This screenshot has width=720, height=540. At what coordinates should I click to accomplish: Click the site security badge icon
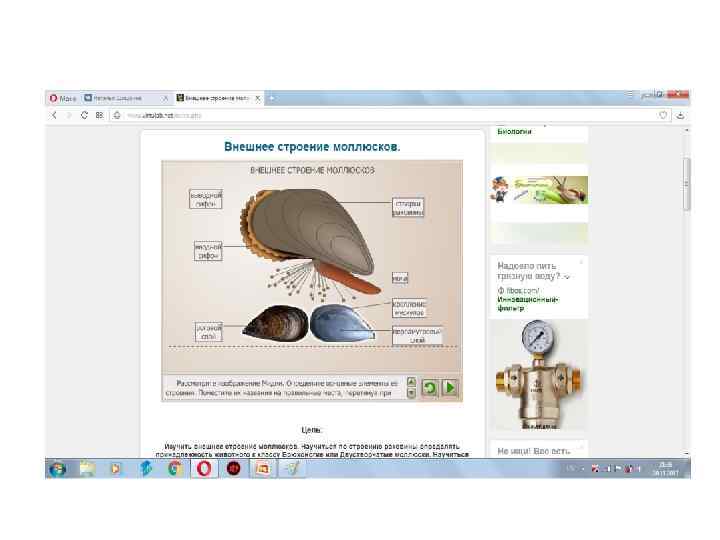117,115
